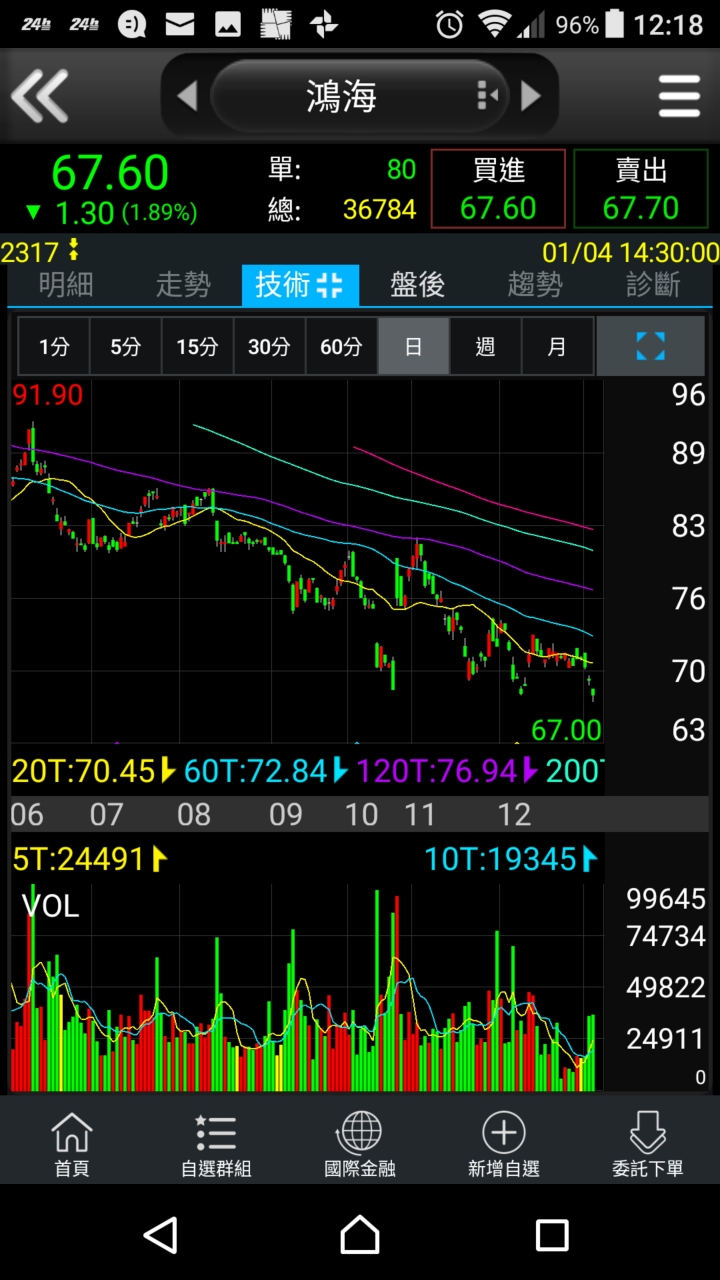720x1280 pixels.
Task: Tap the timestamp 01/04 14:30:00
Action: coord(631,251)
